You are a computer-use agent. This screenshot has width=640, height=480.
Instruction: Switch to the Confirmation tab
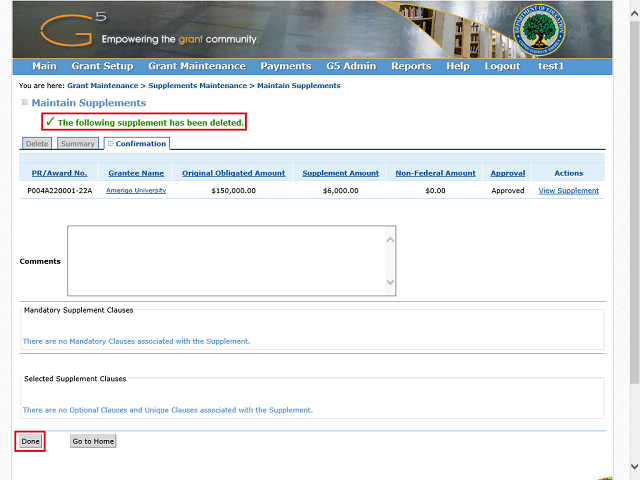[138, 144]
